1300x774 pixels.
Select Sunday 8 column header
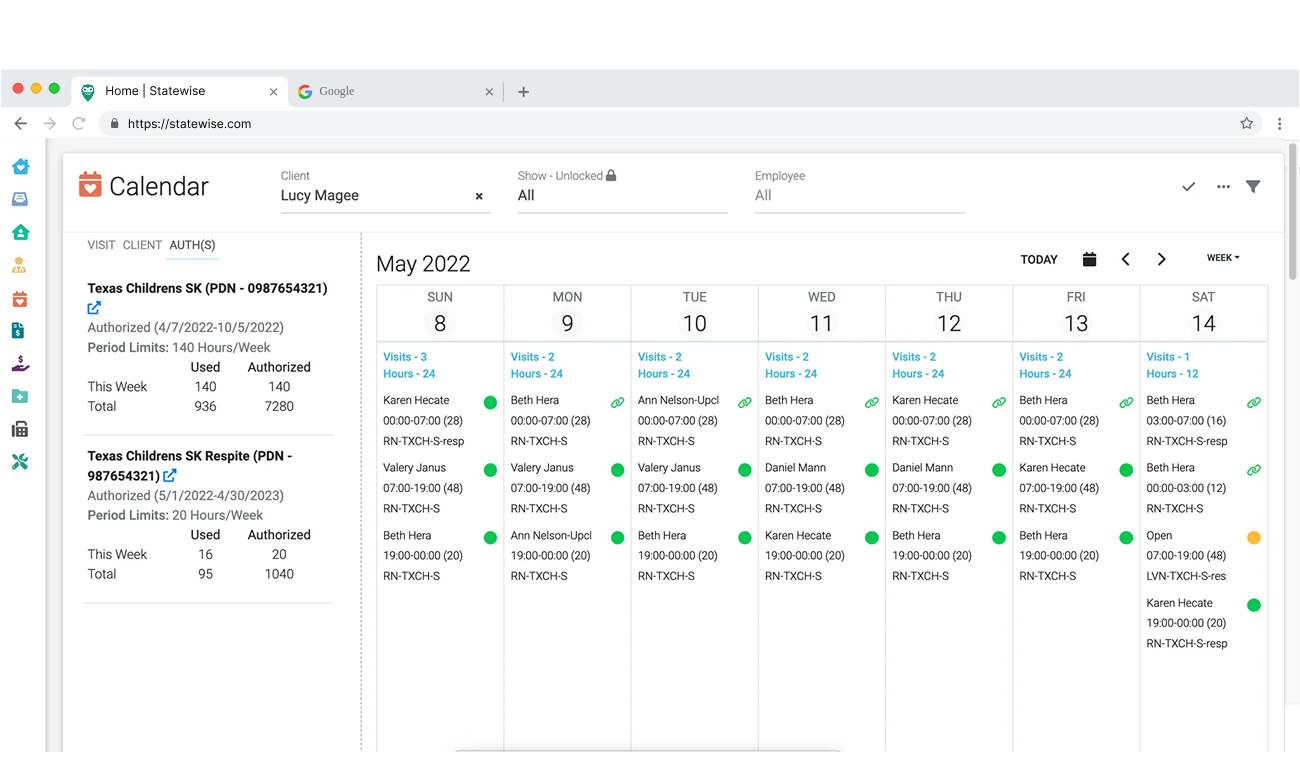440,313
